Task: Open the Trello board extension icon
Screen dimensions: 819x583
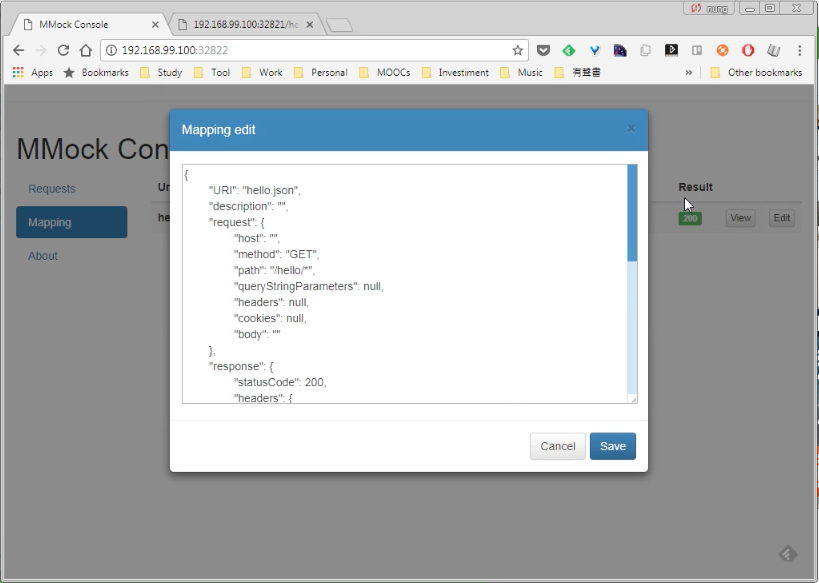Action: tap(697, 50)
